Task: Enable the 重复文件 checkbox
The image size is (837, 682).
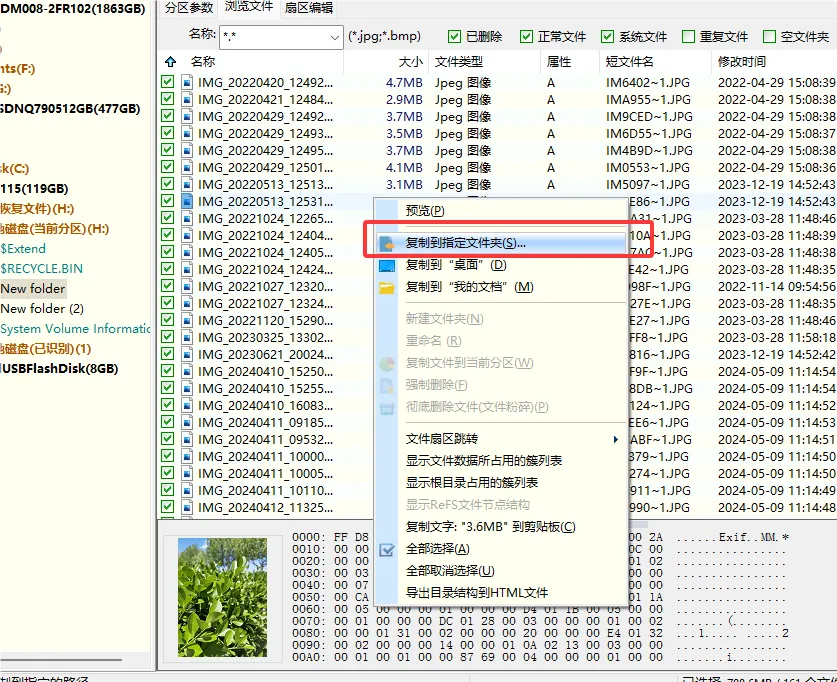Action: pyautogui.click(x=688, y=36)
